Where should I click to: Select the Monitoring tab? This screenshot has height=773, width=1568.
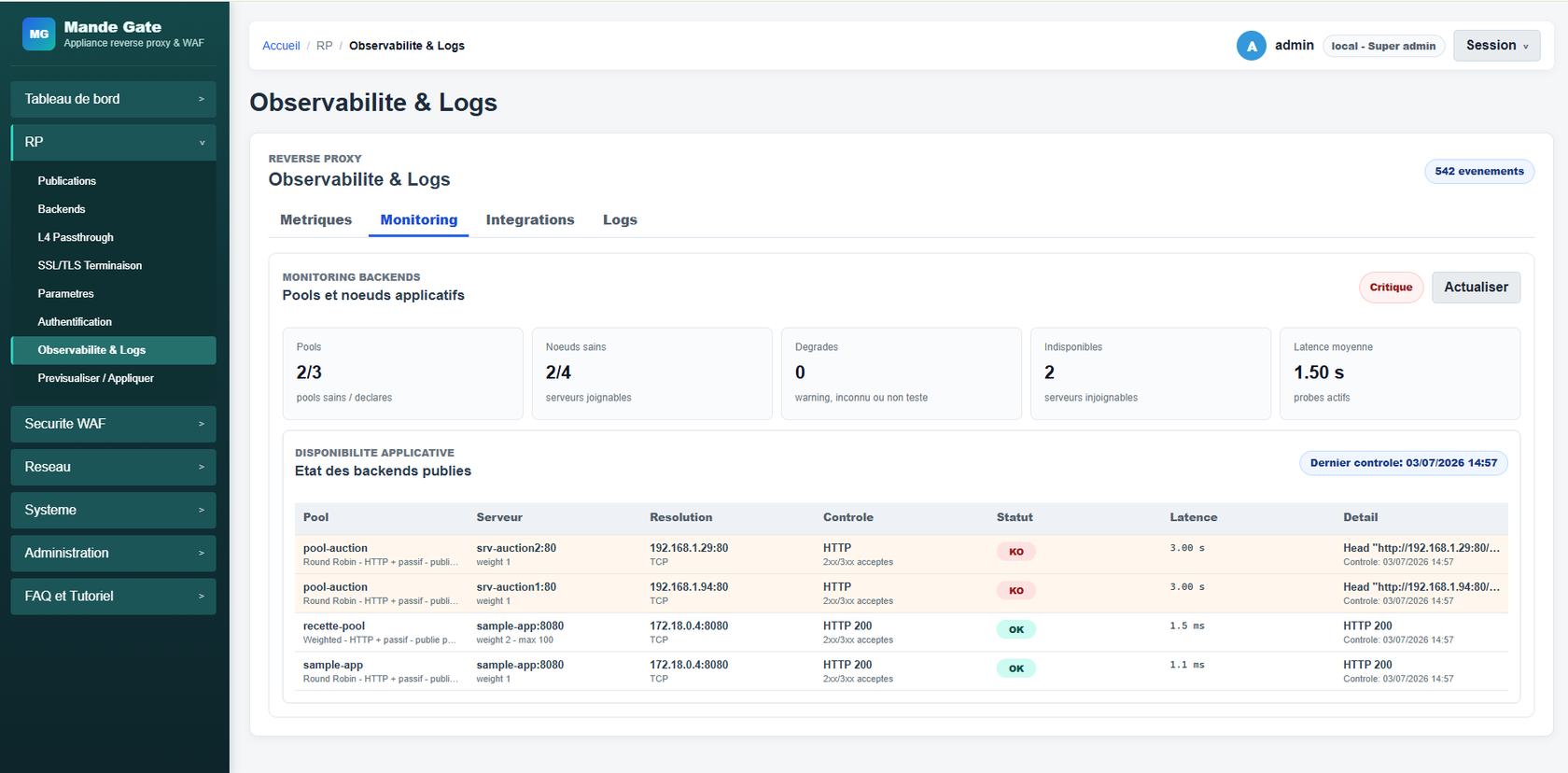click(418, 220)
